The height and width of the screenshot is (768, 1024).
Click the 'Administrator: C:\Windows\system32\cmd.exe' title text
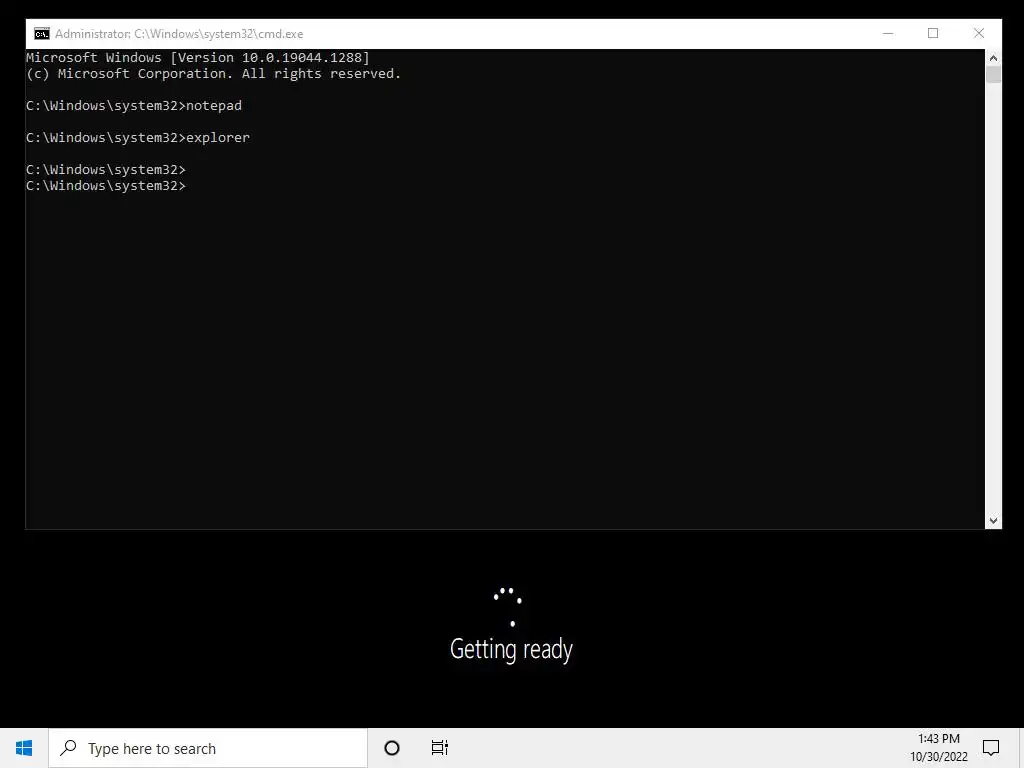pyautogui.click(x=179, y=34)
